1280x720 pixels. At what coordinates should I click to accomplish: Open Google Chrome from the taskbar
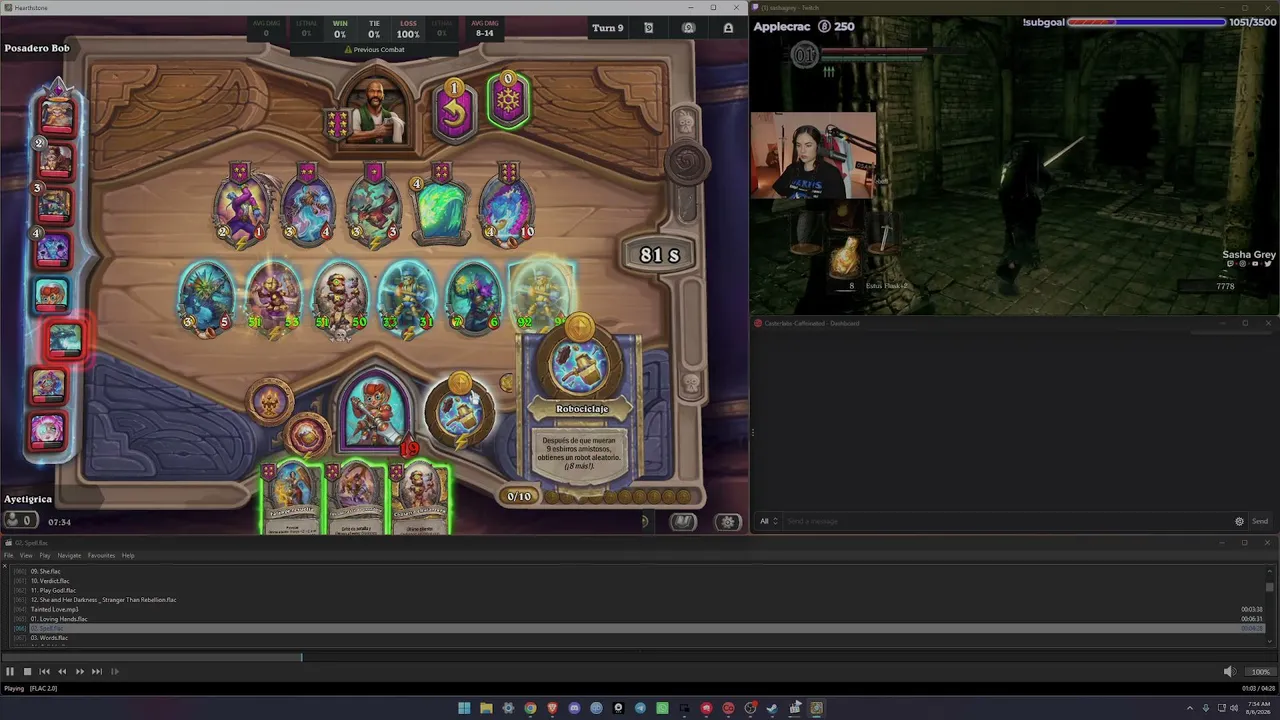pos(530,708)
